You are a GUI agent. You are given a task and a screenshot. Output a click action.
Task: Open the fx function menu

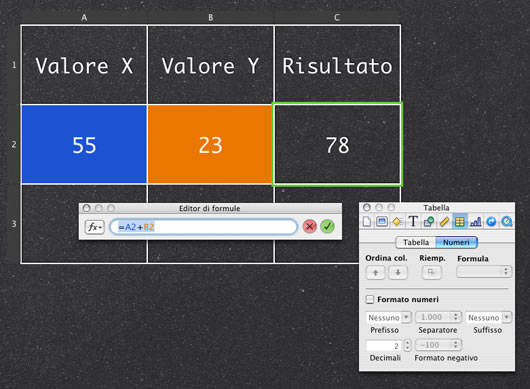[95, 227]
